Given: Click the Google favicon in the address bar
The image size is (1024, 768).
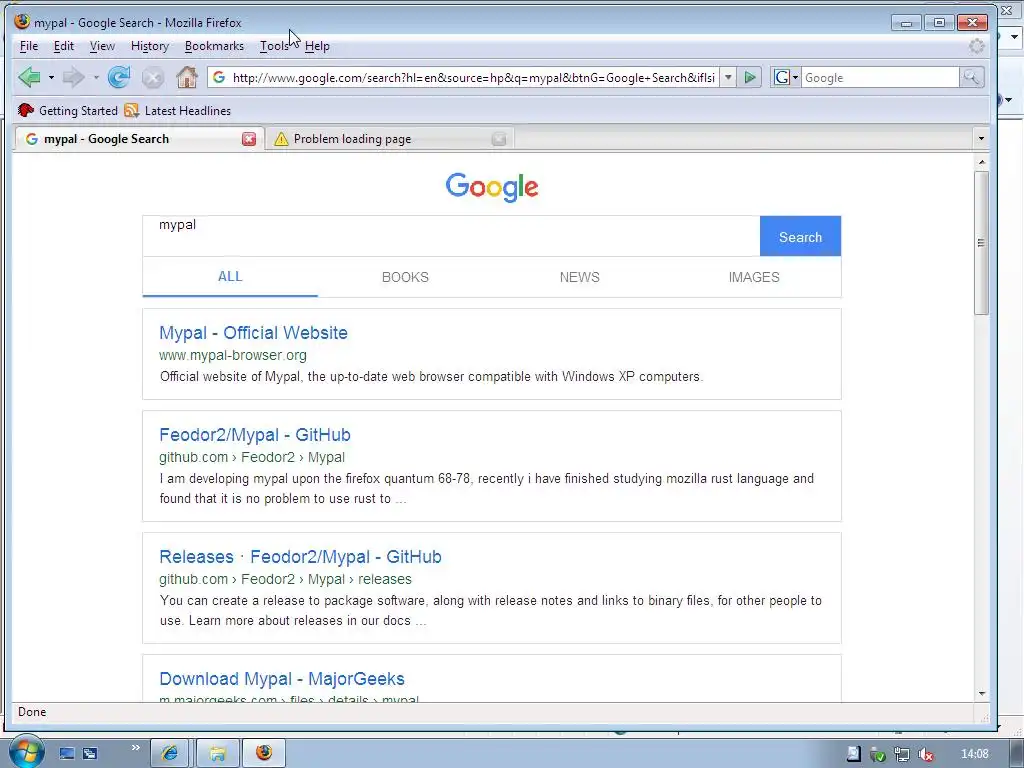Looking at the screenshot, I should 219,77.
